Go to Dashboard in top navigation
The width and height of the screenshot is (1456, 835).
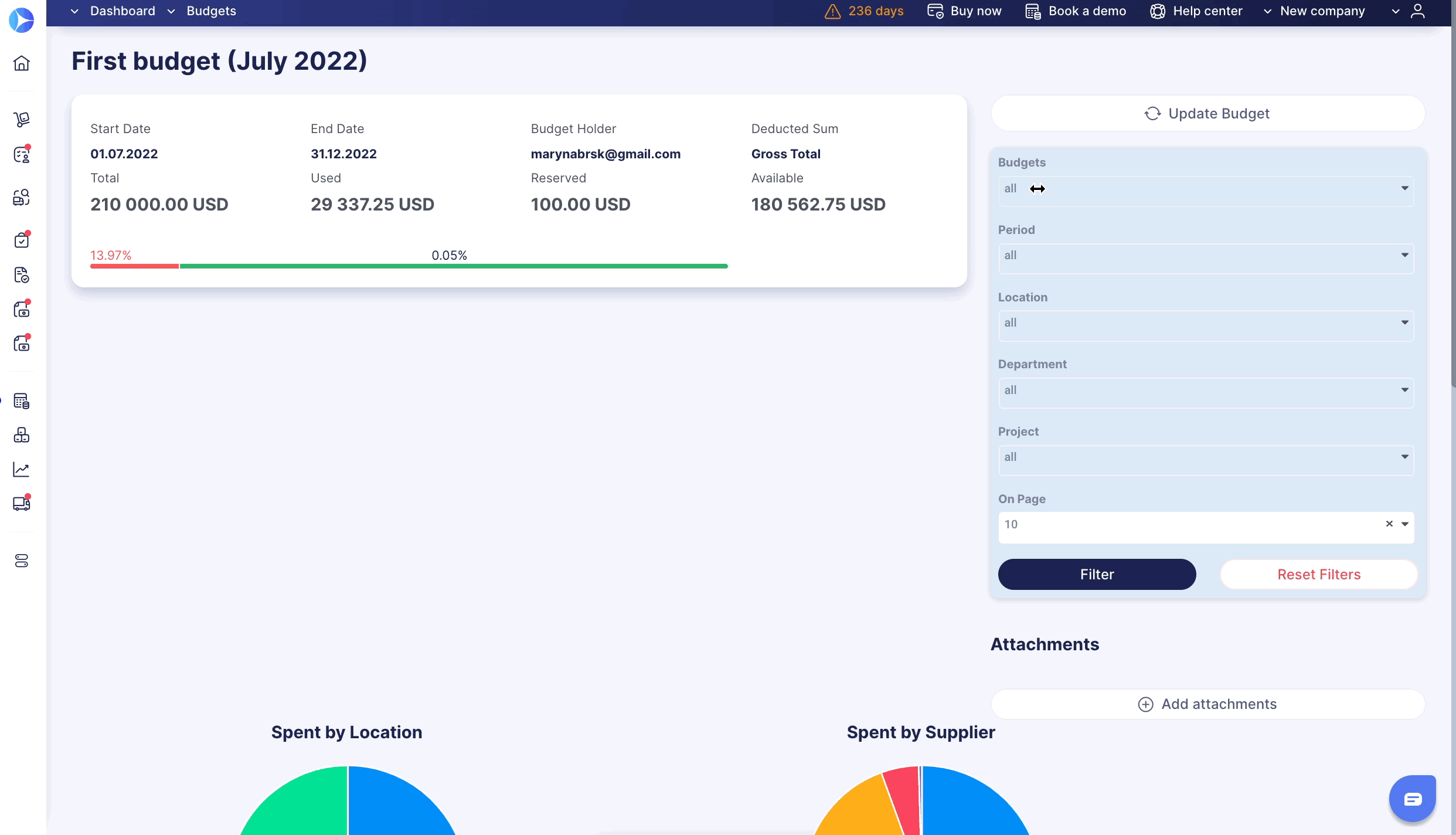(x=123, y=11)
